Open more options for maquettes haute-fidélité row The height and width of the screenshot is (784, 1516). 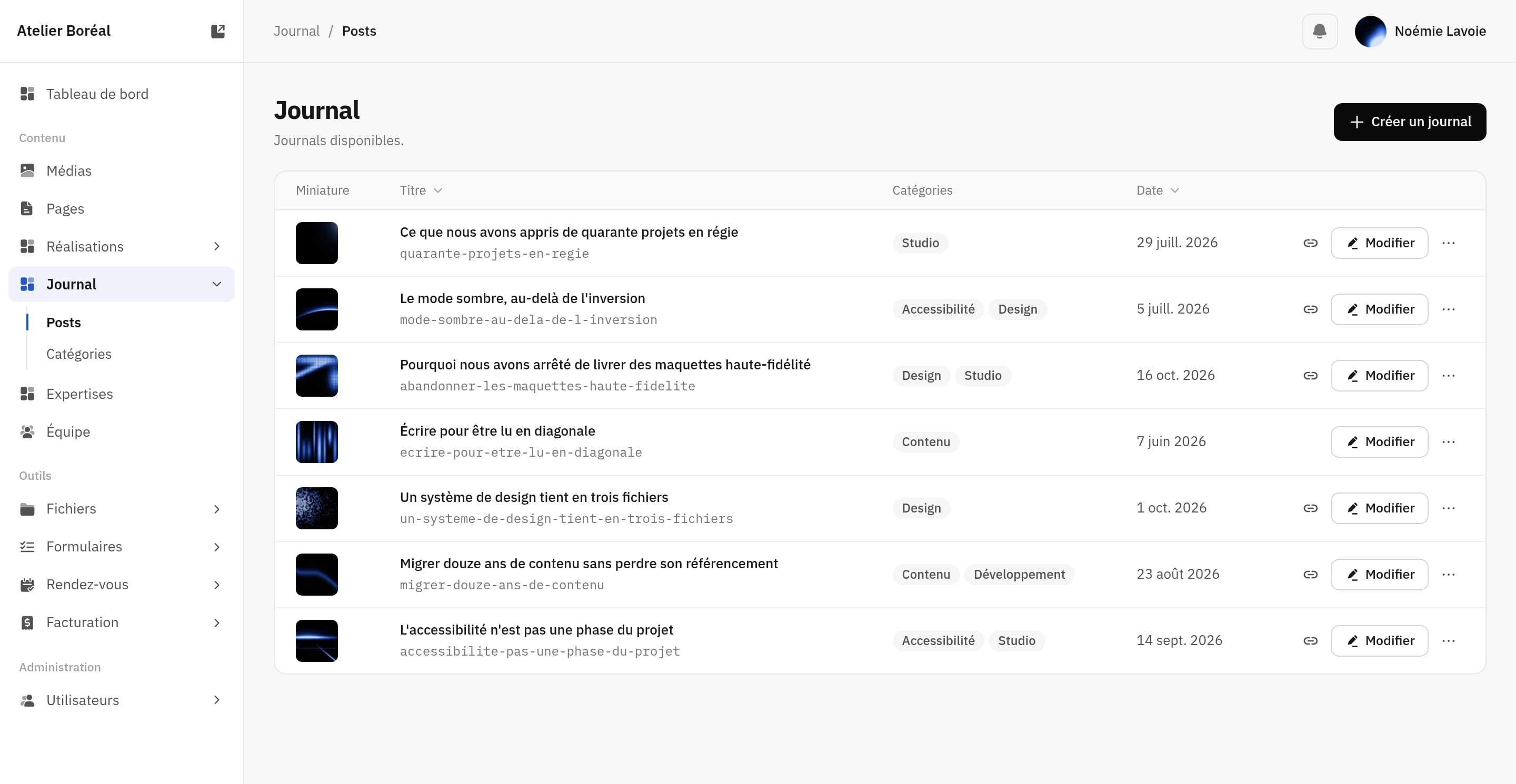click(1448, 375)
